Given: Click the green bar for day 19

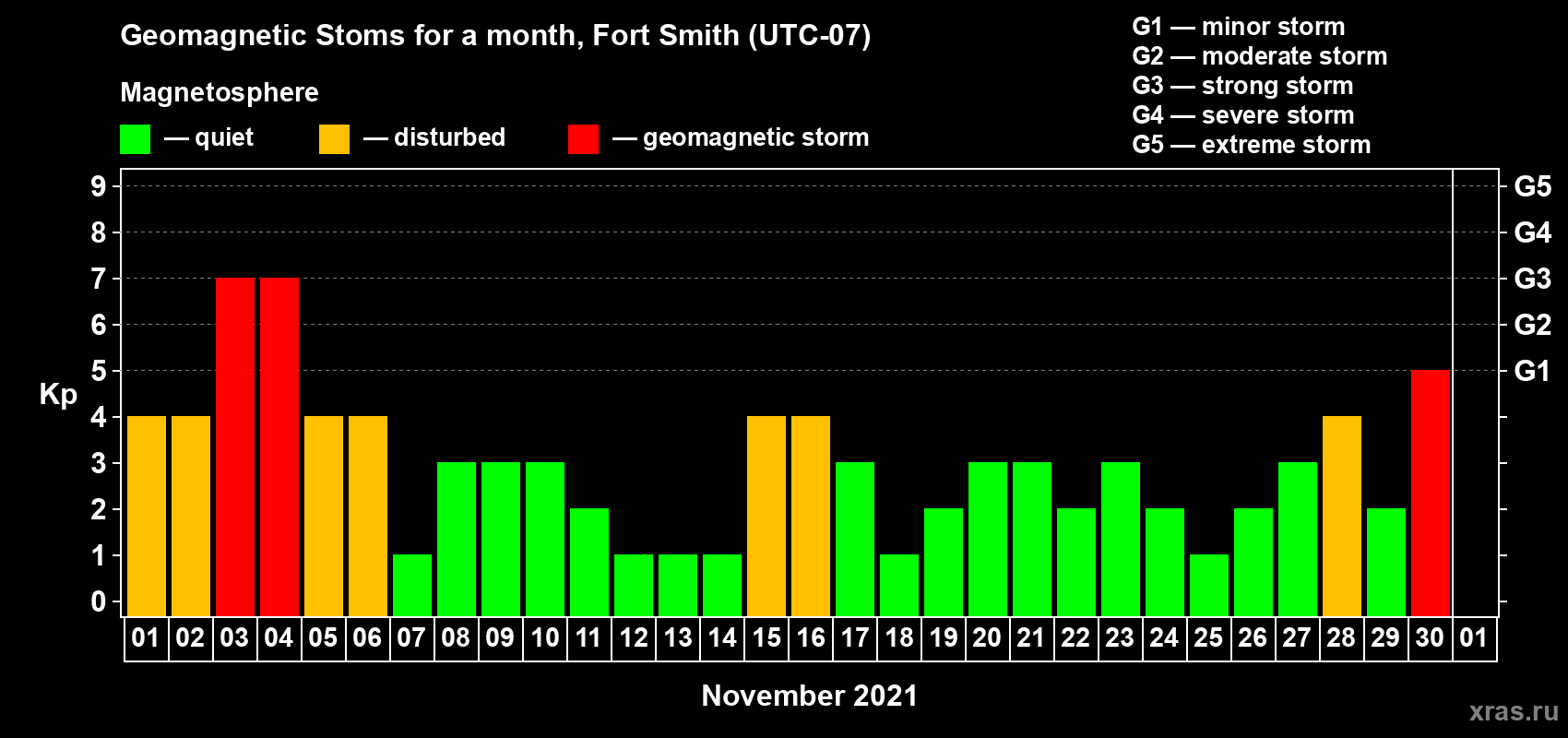Looking at the screenshot, I should click(944, 563).
